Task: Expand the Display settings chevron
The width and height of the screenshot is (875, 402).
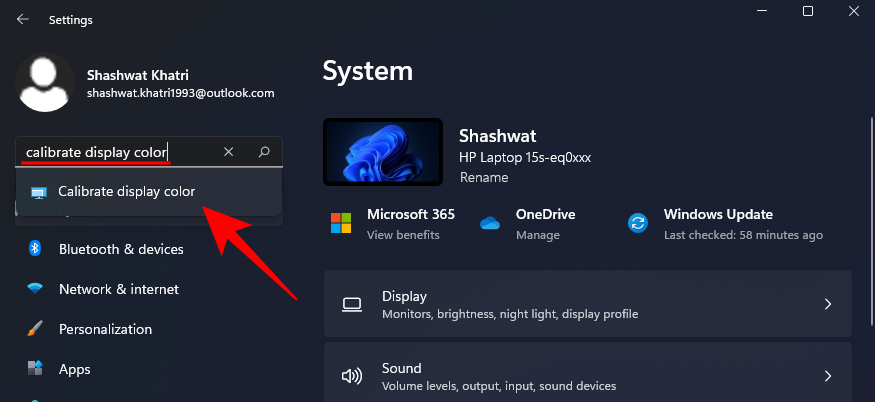Action: [827, 304]
